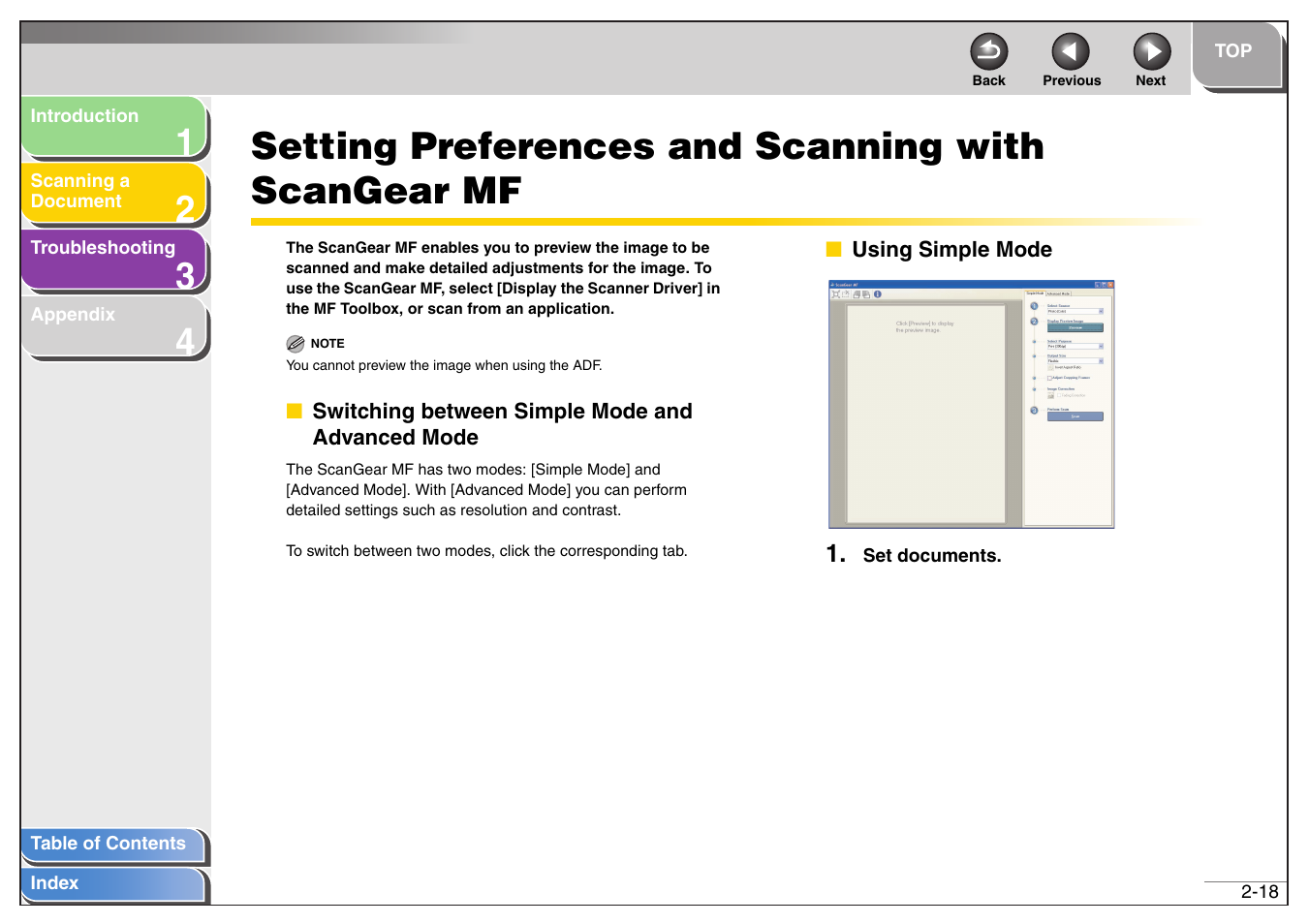Click the pencil NOTE icon
The image size is (1309, 924).
[296, 344]
